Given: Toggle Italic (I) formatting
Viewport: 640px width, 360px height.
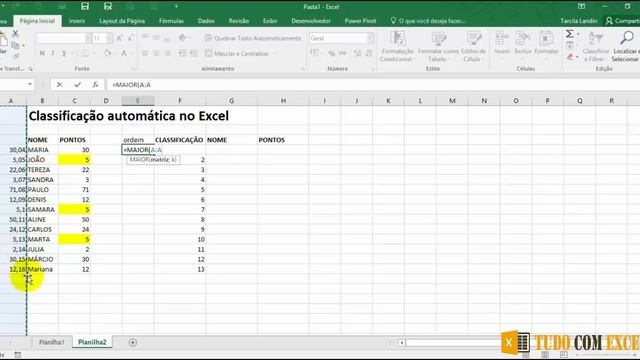Looking at the screenshot, I should pyautogui.click(x=53, y=53).
